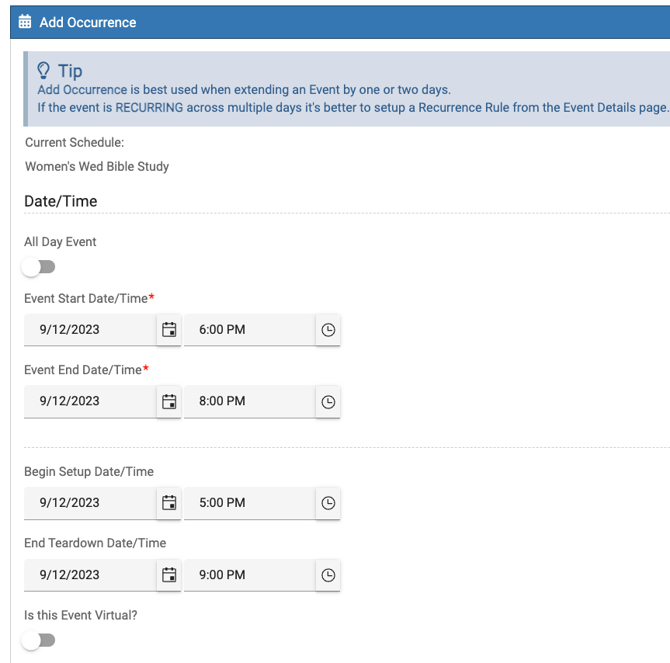Click the 5:00 PM setup time field
This screenshot has height=663, width=670.
pos(248,503)
